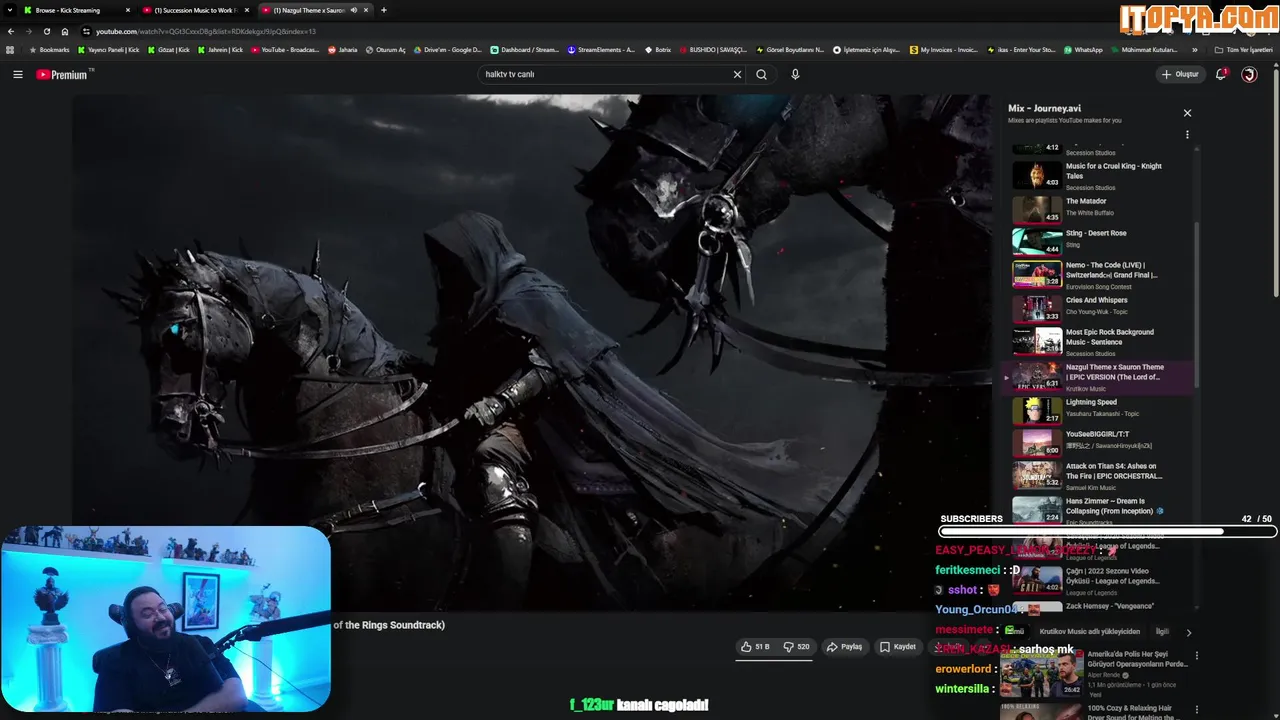
Task: Open StreamElements bookmark
Action: click(600, 49)
